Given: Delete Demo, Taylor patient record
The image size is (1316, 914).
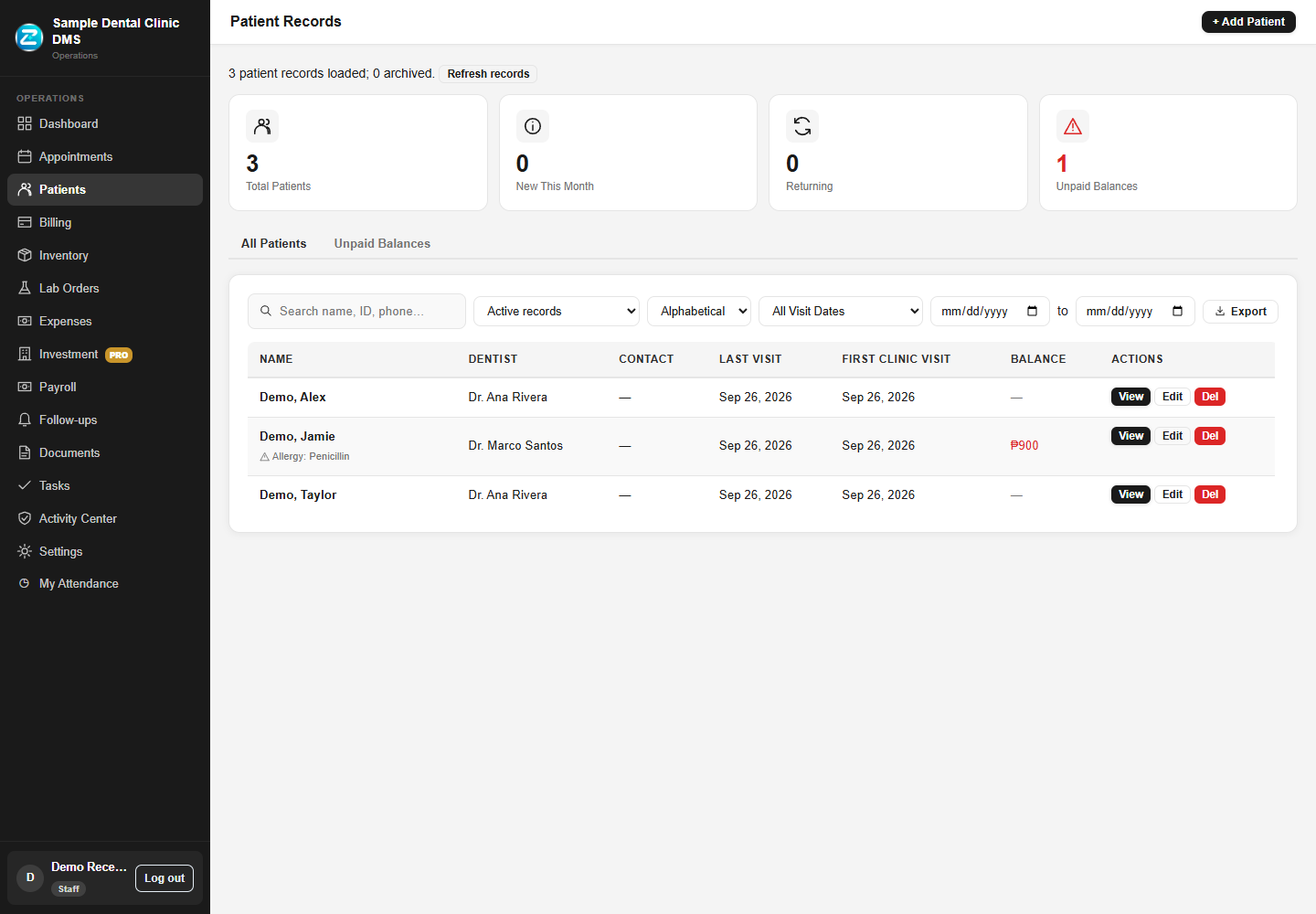Looking at the screenshot, I should (1210, 494).
